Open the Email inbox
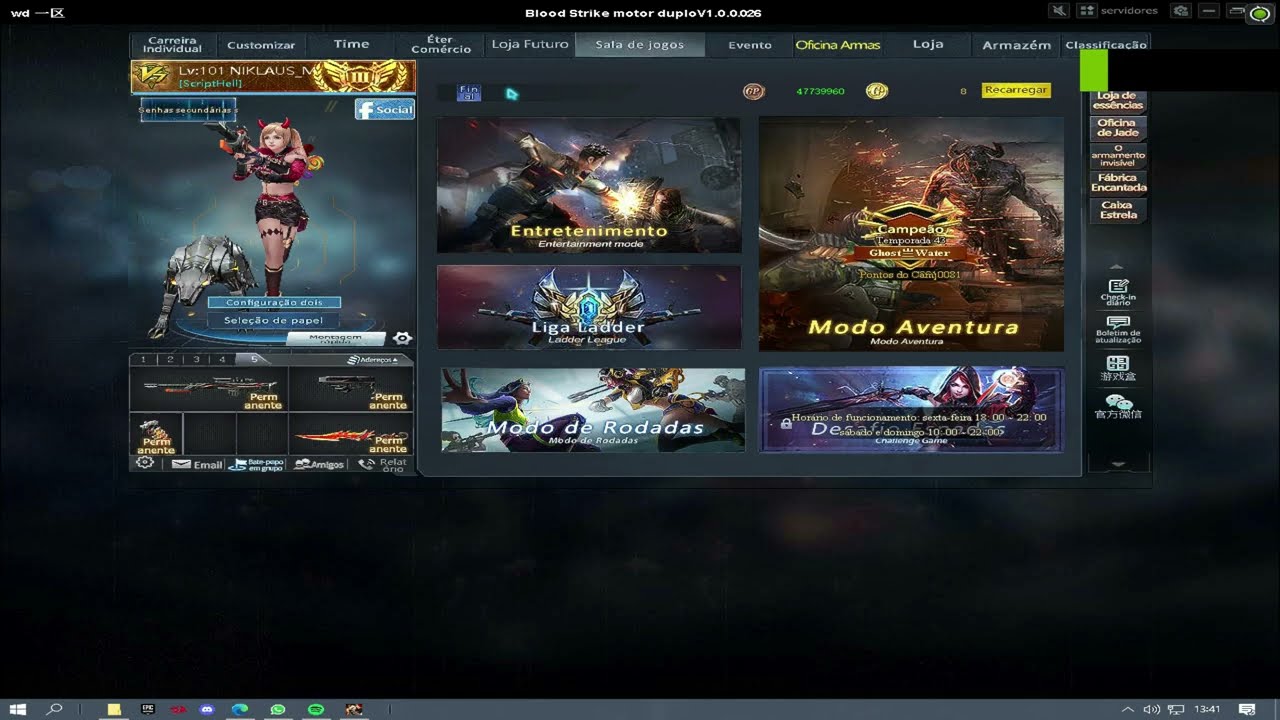This screenshot has width=1280, height=720. tap(197, 464)
